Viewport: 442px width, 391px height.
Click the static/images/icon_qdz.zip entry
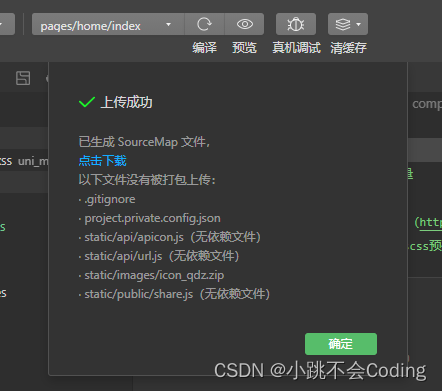154,275
